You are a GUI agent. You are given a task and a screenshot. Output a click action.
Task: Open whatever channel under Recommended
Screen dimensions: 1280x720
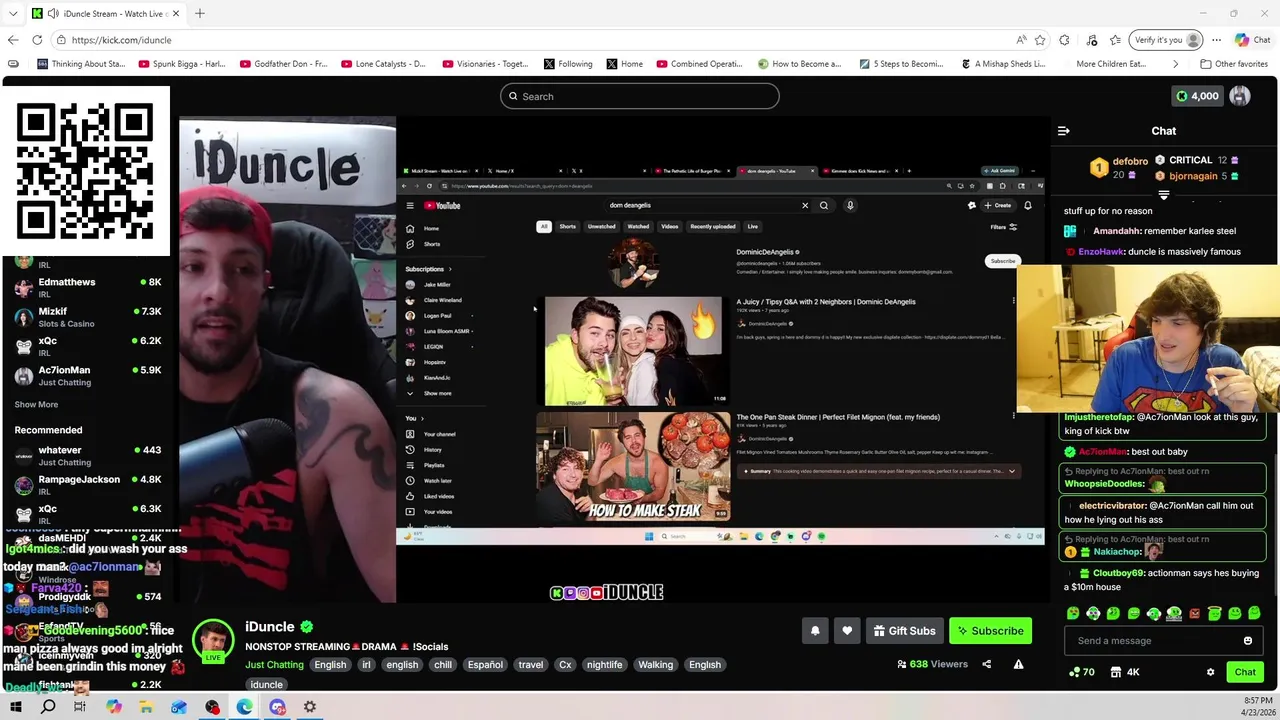87,456
